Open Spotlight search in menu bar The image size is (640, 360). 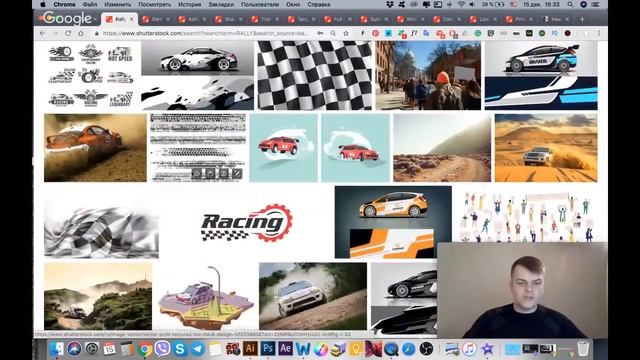pyautogui.click(x=570, y=4)
